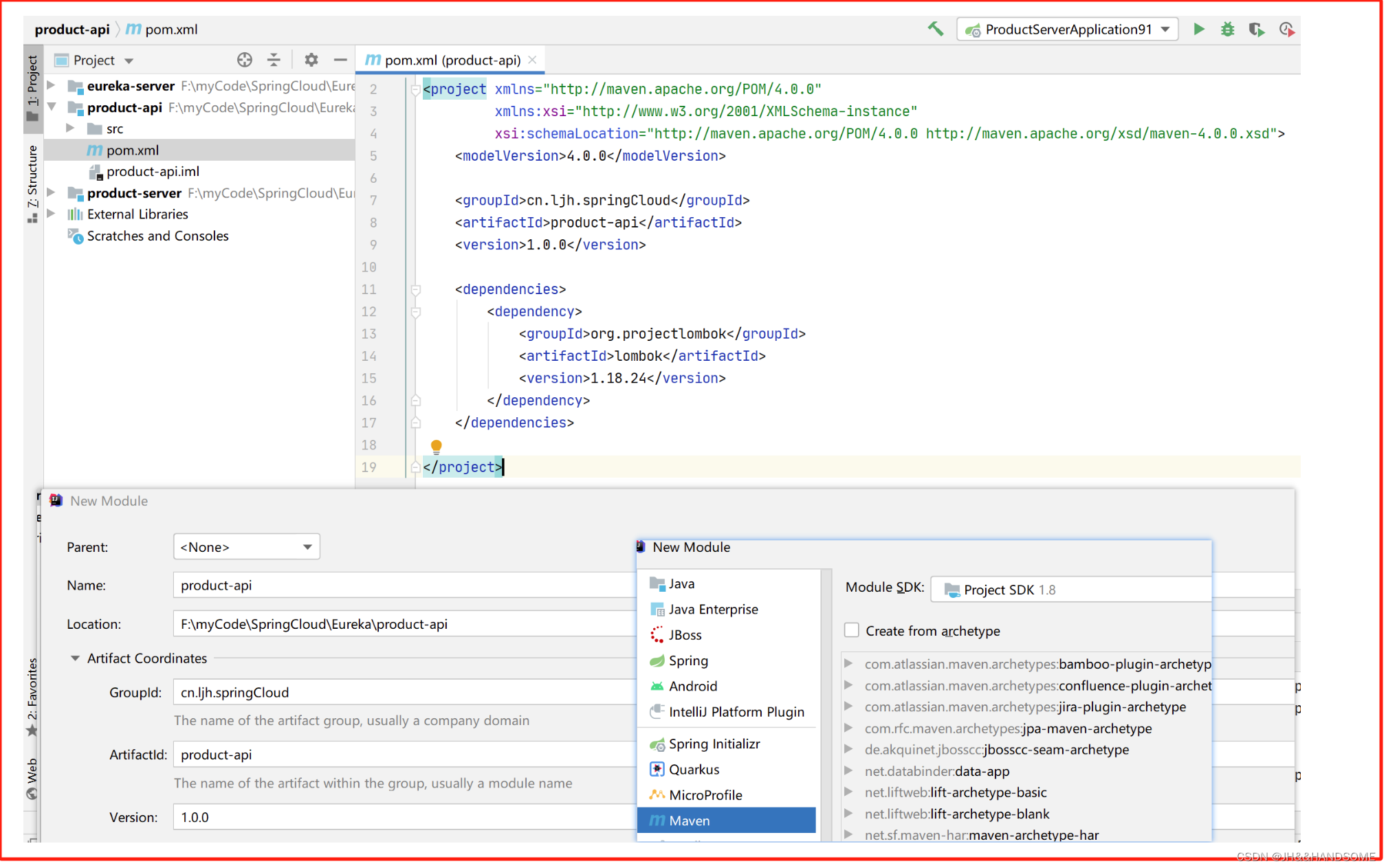This screenshot has width=1386, height=868.
Task: Click the lombok artifactId line in editor
Action: 642,356
